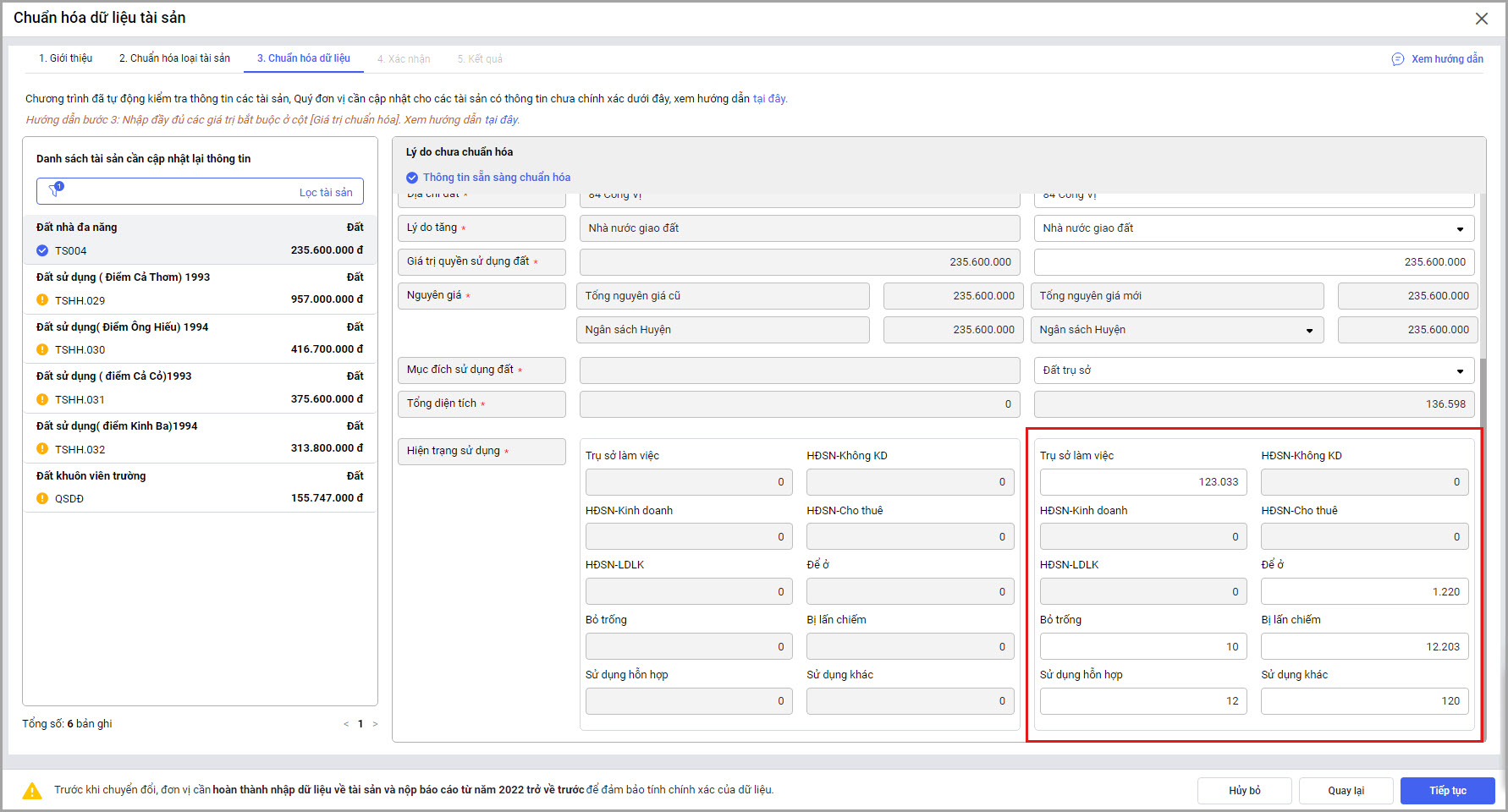The height and width of the screenshot is (812, 1508).
Task: Go to next page arrow in asset list
Action: (375, 724)
